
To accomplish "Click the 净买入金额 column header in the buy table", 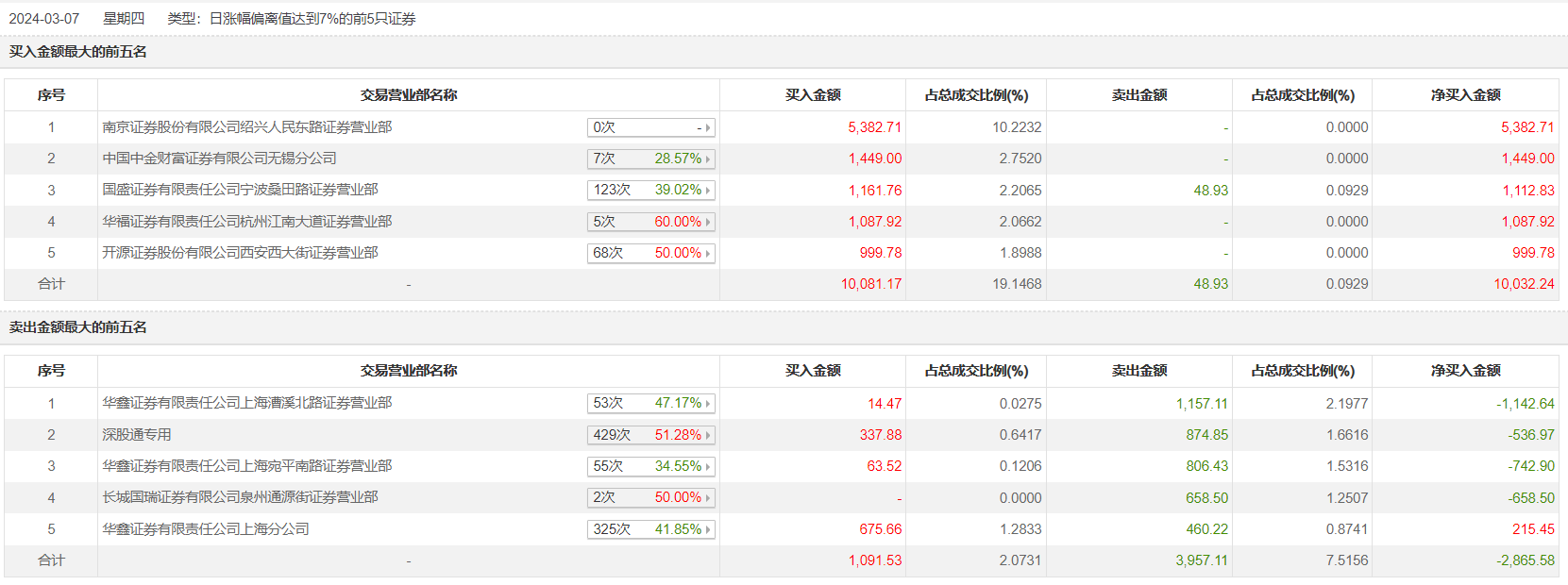I will 1465,95.
